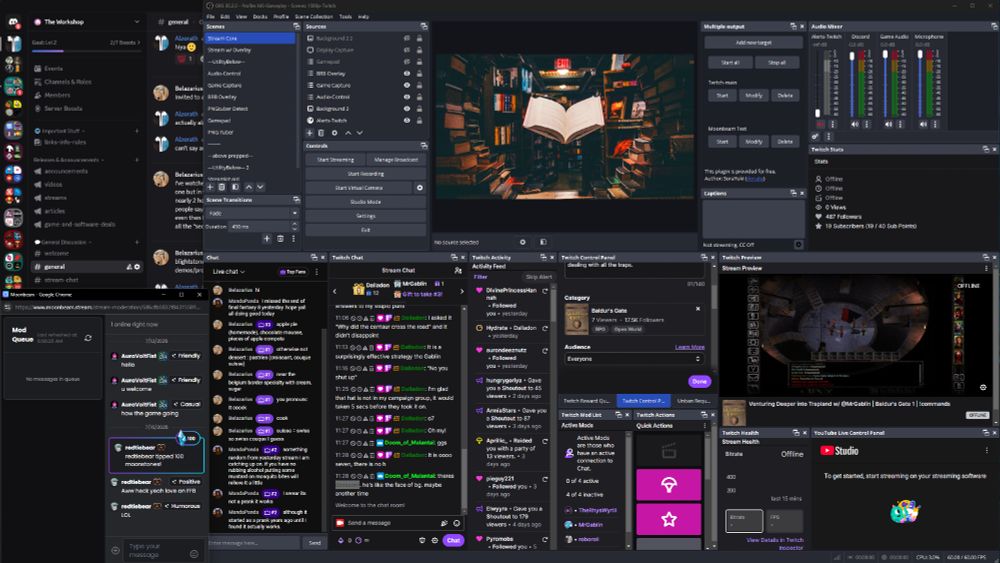Viewport: 1000px width, 563px height.
Task: Toggle lock on Alerts Twitch source
Action: (419, 120)
